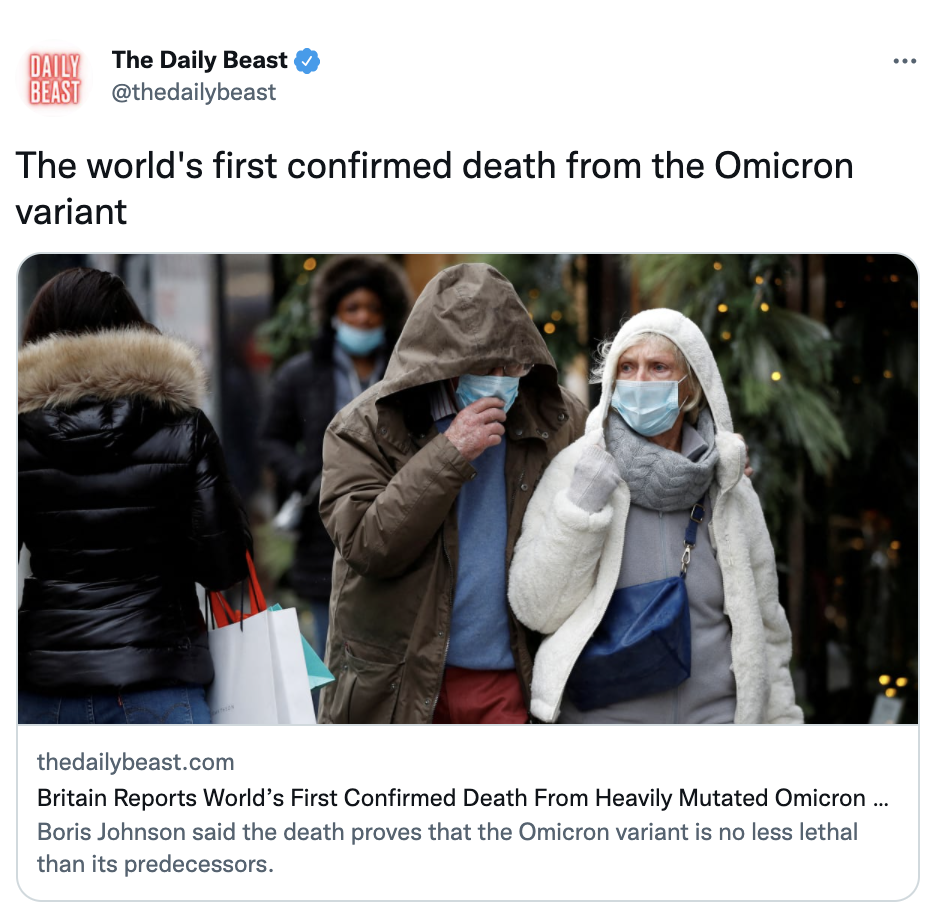
Task: Click the white shopping bag in photo
Action: (x=261, y=663)
